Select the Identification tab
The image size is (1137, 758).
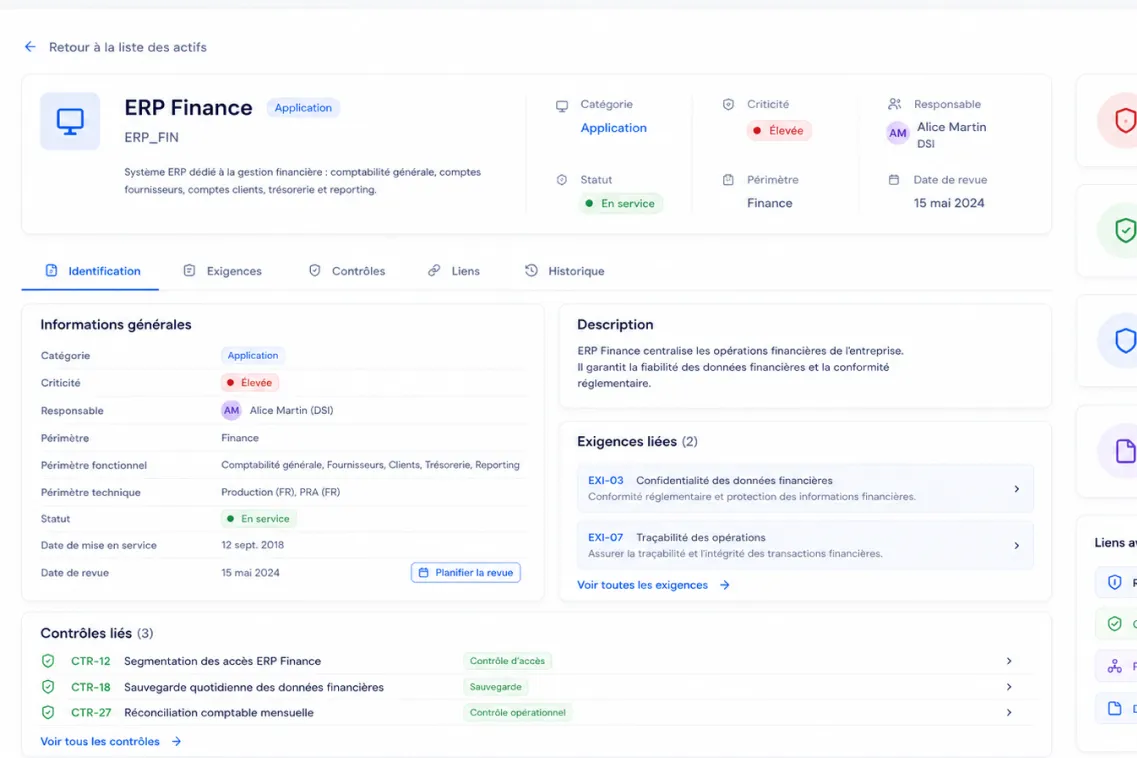[92, 271]
